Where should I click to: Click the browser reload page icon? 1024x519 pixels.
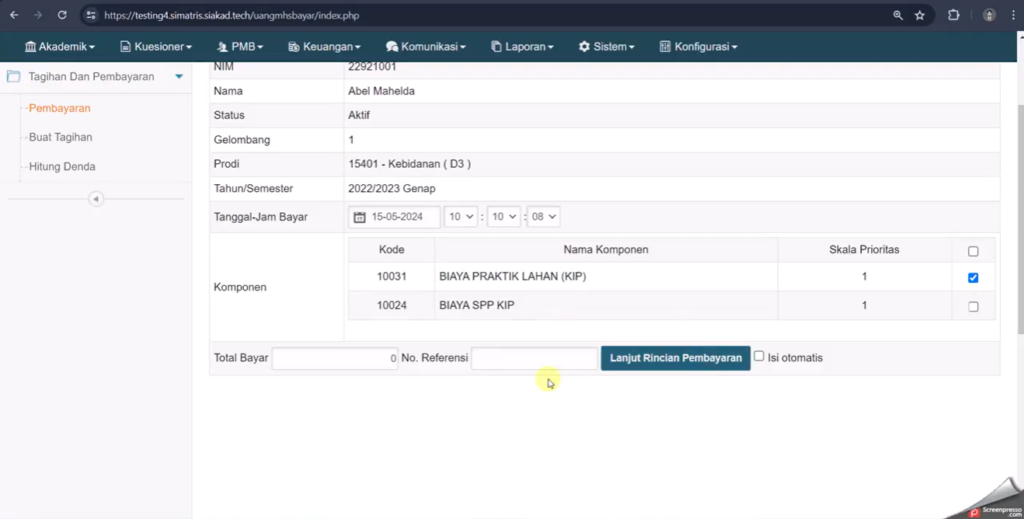(62, 15)
